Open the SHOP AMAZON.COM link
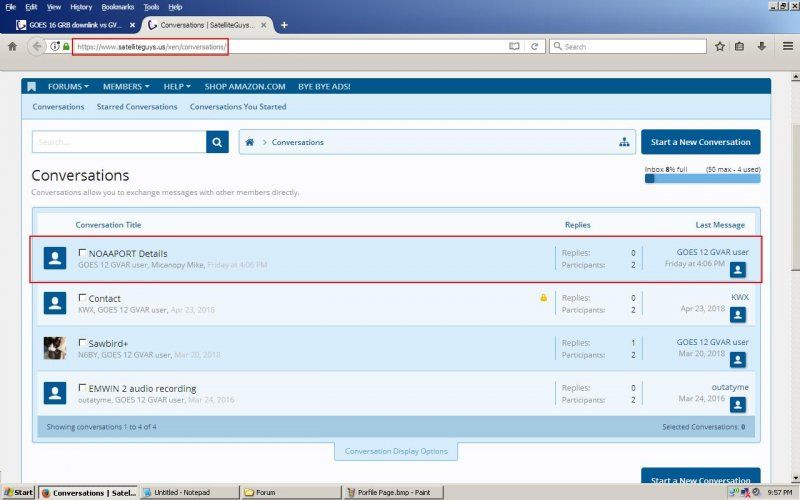Viewport: 800px width, 500px height. click(x=245, y=87)
